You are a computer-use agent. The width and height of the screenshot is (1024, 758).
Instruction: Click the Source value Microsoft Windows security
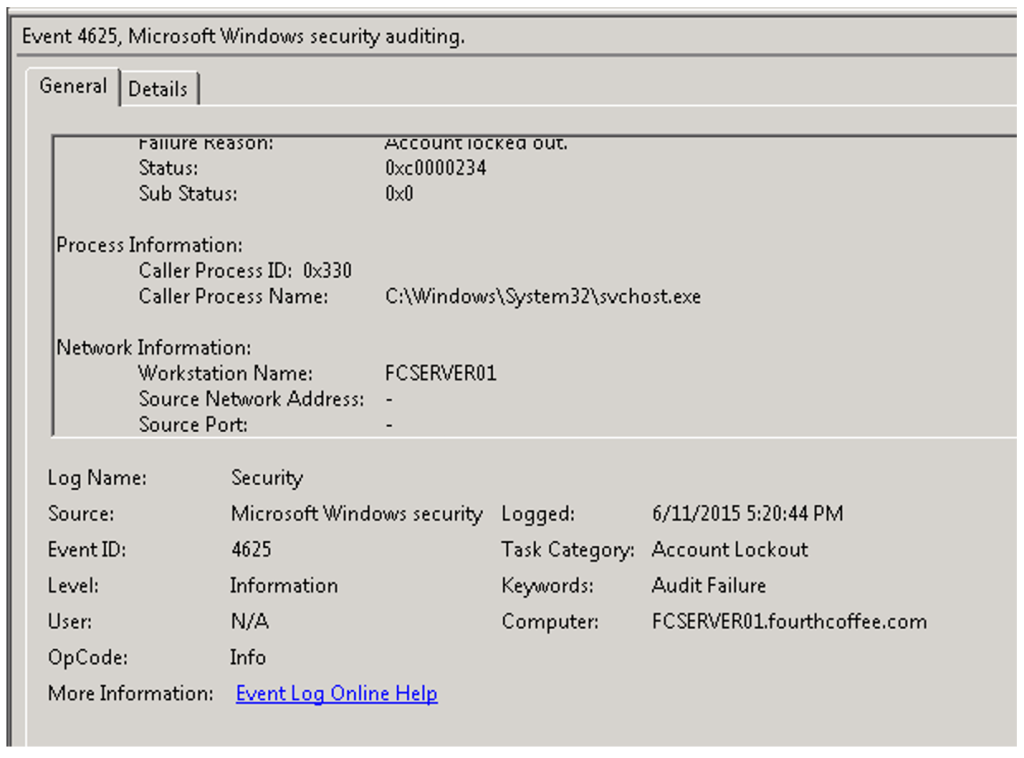[356, 514]
